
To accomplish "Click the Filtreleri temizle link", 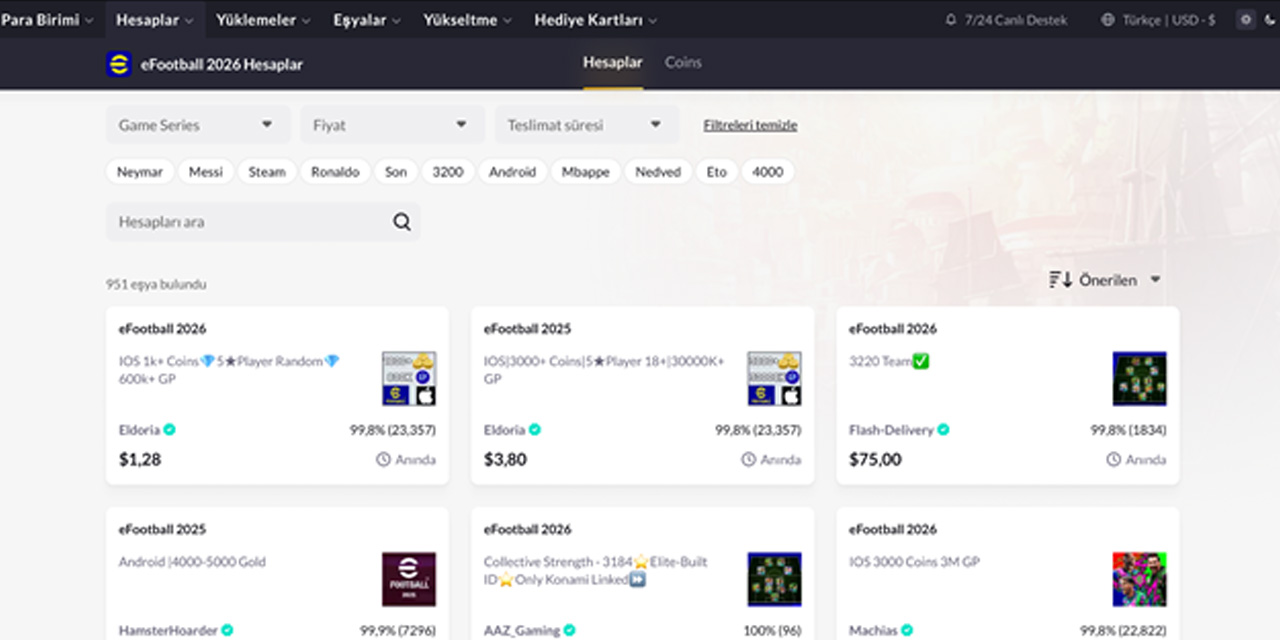I will pos(750,125).
